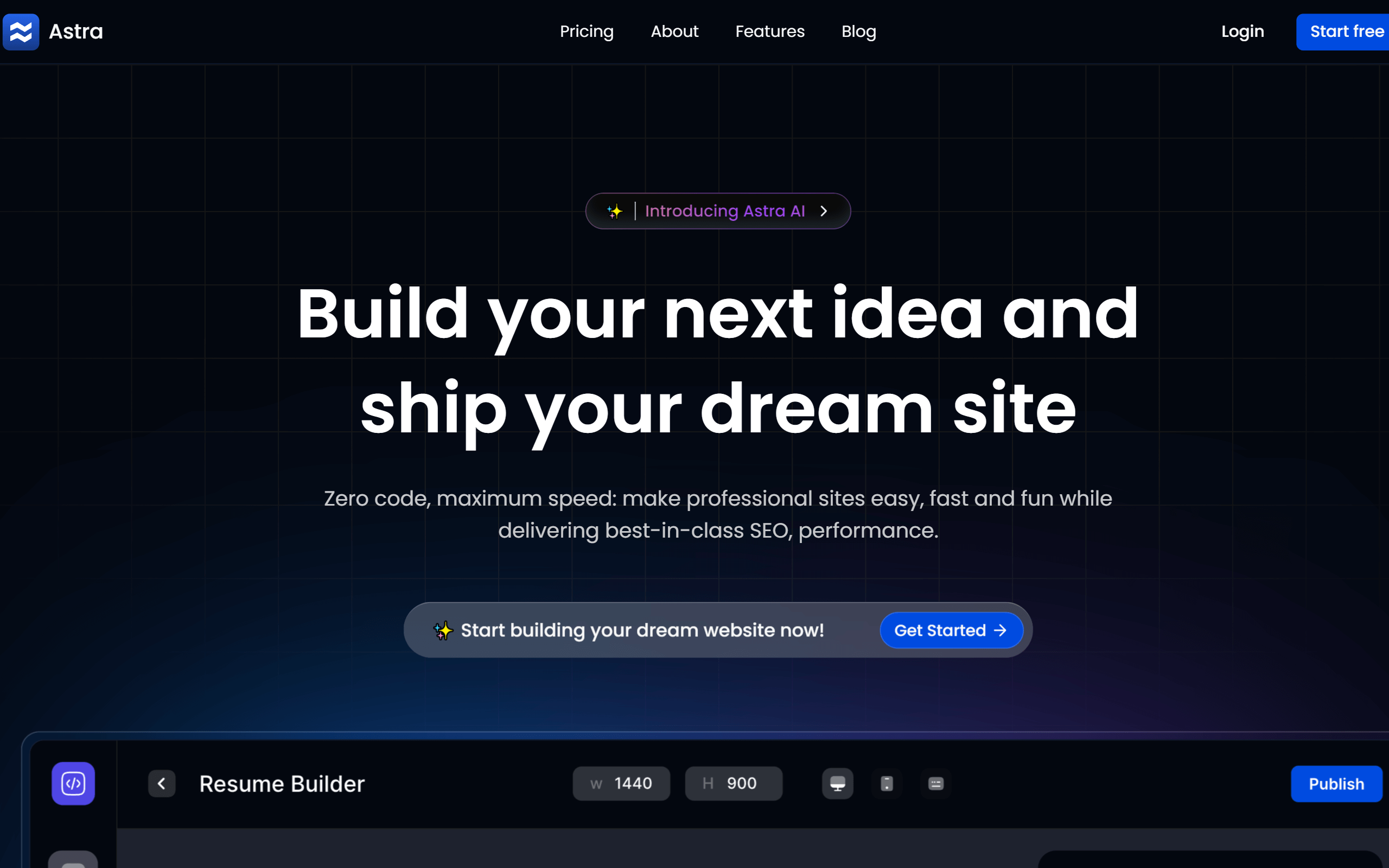The image size is (1389, 868).
Task: Select the Pricing navigation link
Action: coord(587,31)
